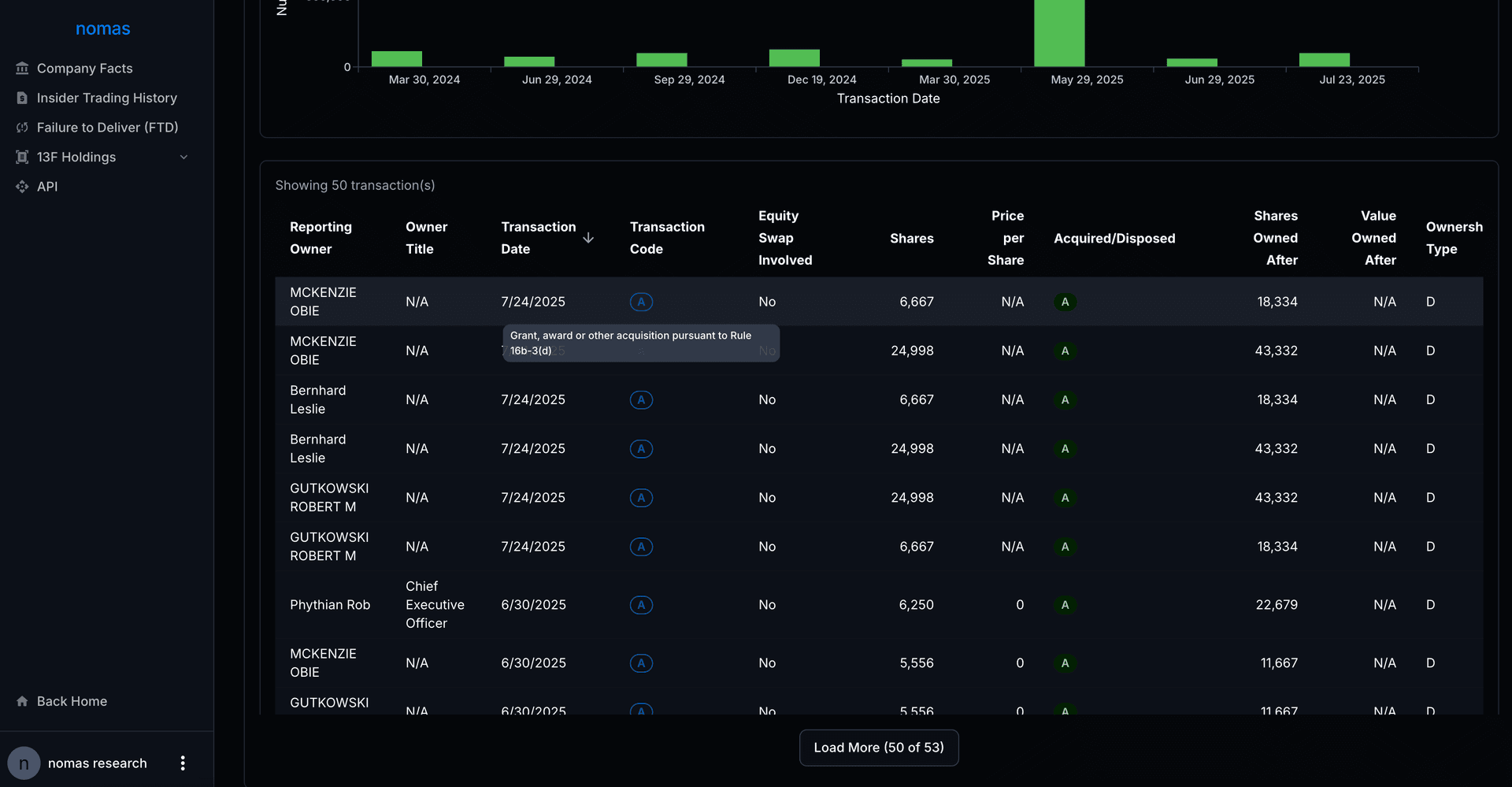Click the tall May 29, 2025 green bar
1512x787 pixels.
click(x=1058, y=33)
